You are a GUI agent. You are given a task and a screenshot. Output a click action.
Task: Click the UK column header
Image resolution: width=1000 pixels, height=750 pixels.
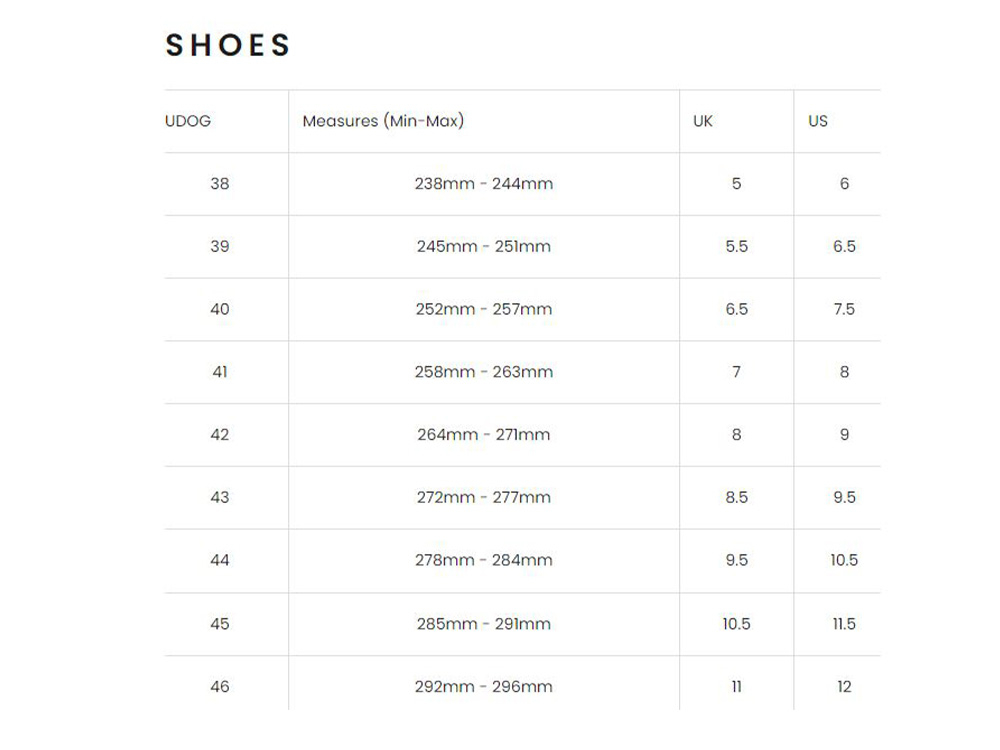pos(703,121)
